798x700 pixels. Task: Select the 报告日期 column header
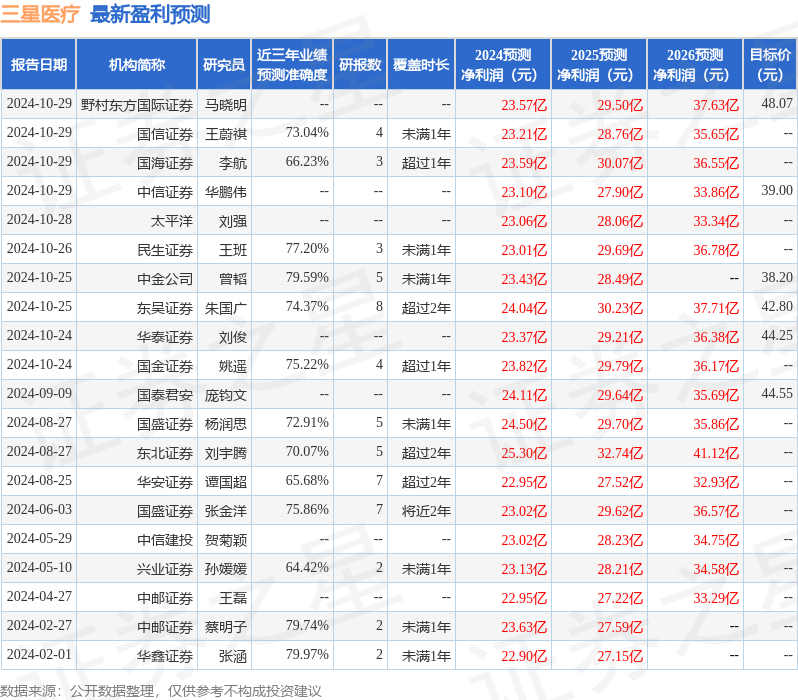pos(39,65)
